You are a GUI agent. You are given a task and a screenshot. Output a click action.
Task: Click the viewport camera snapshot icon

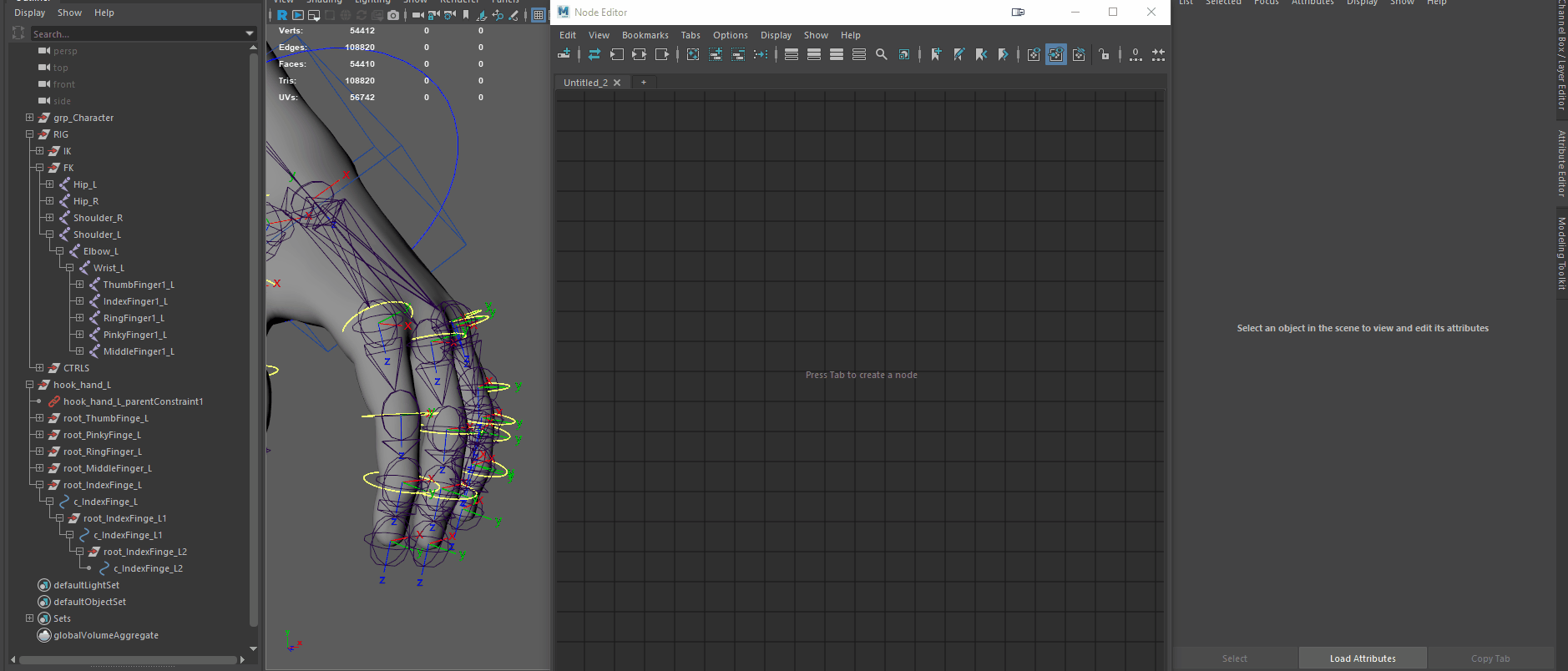[x=393, y=15]
